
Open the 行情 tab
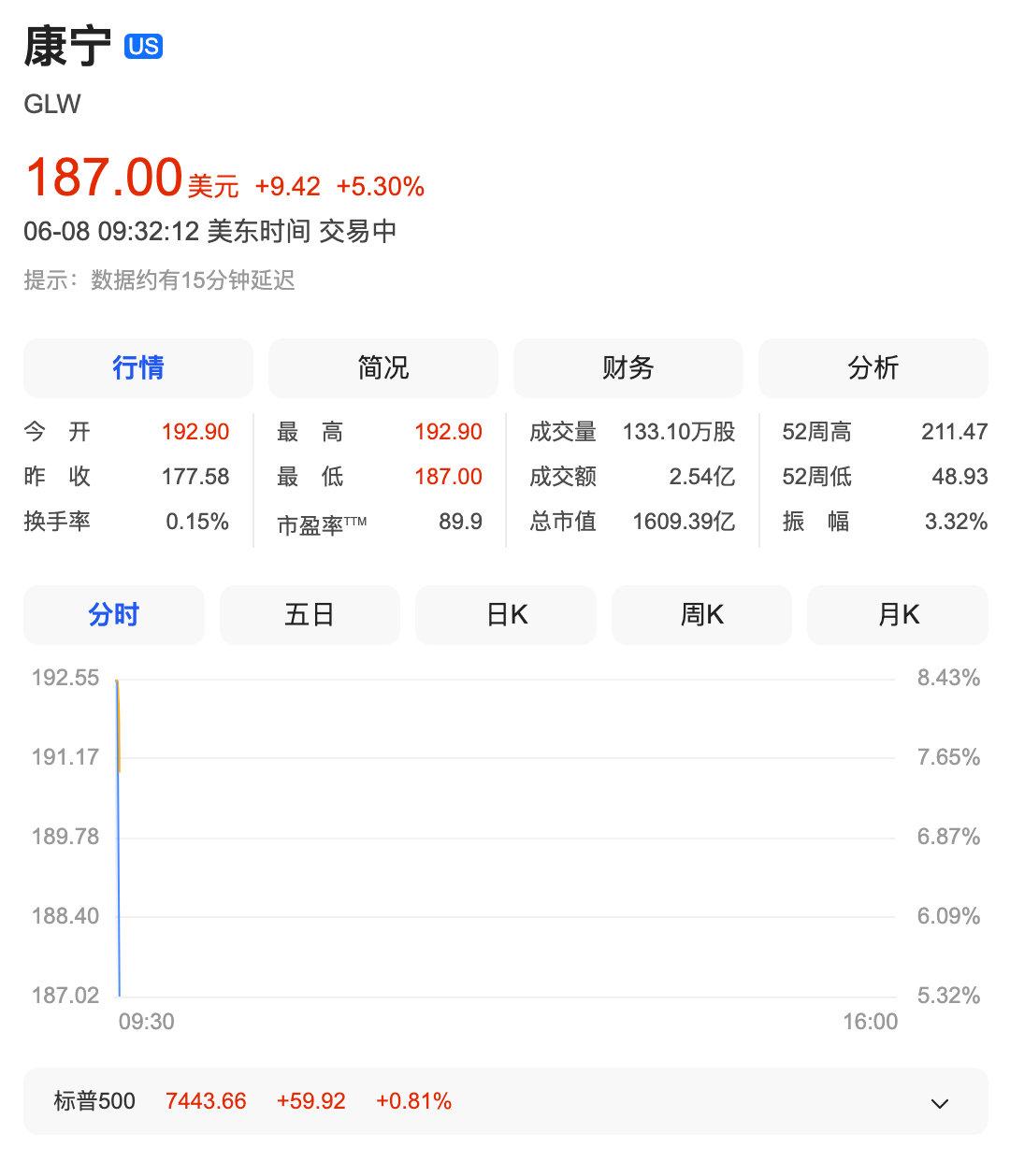pos(138,367)
